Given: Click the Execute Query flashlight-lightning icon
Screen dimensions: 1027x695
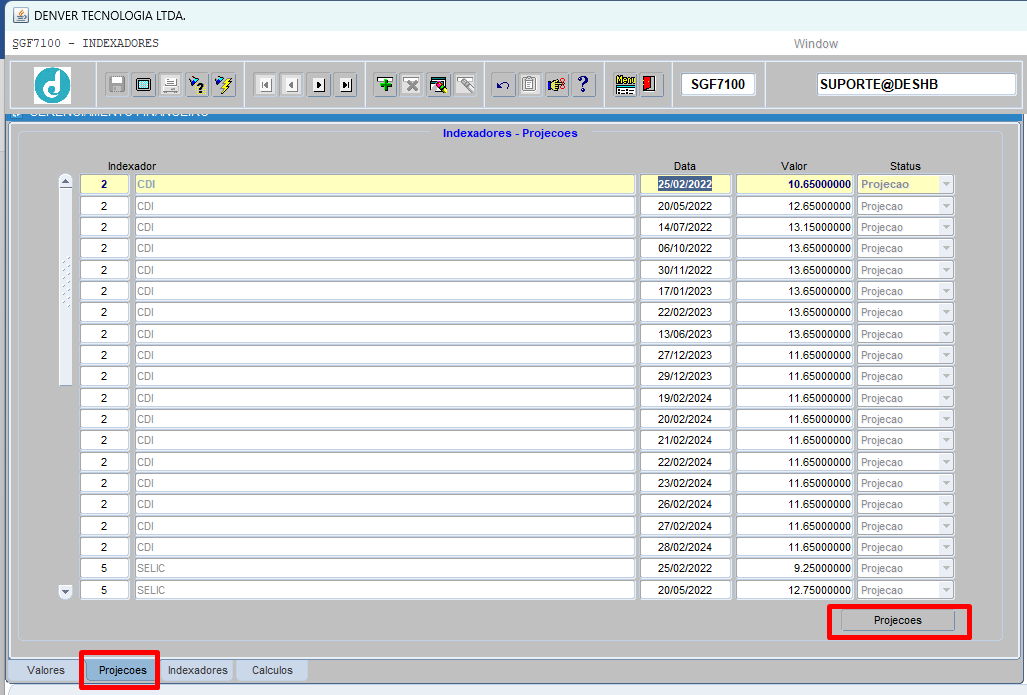Looking at the screenshot, I should pyautogui.click(x=224, y=85).
